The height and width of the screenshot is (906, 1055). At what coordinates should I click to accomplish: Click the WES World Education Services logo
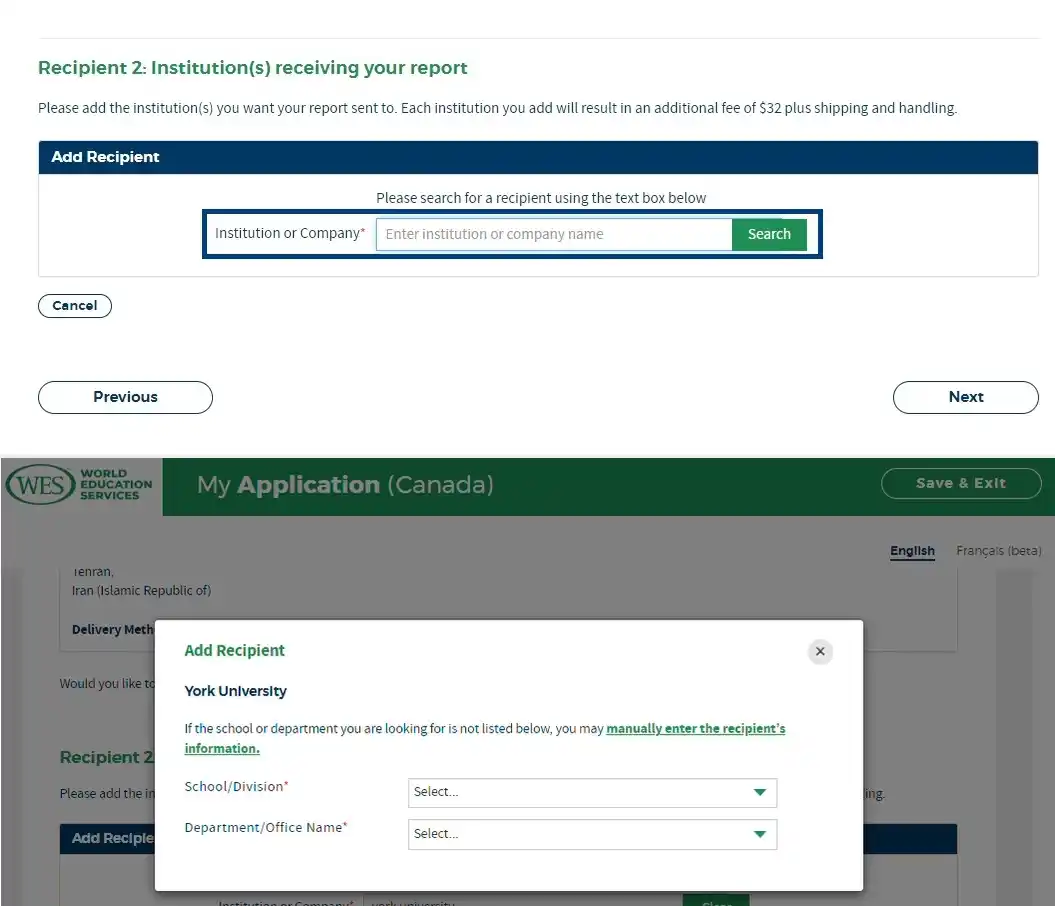pyautogui.click(x=79, y=485)
